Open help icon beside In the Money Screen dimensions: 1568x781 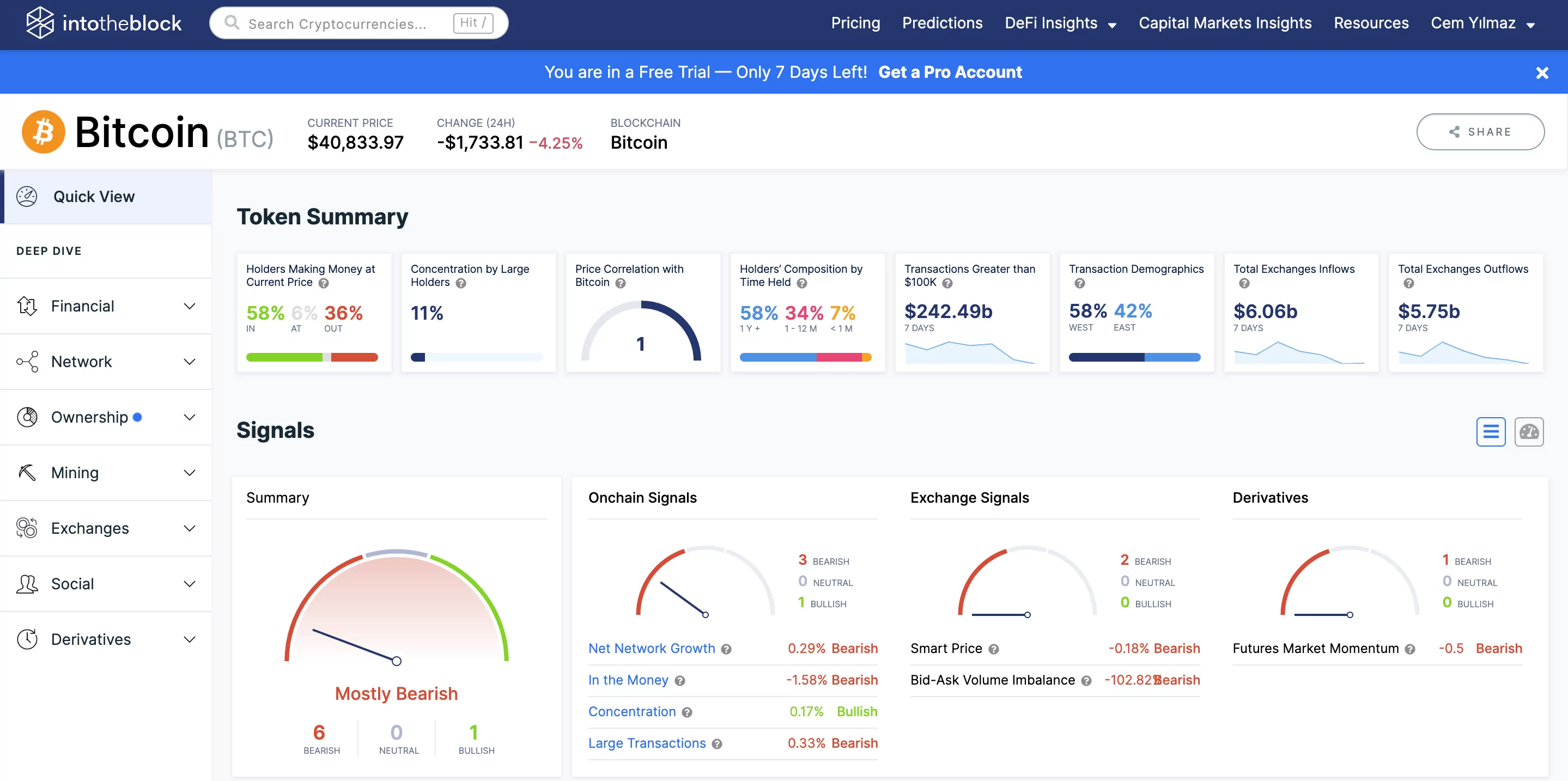[679, 681]
